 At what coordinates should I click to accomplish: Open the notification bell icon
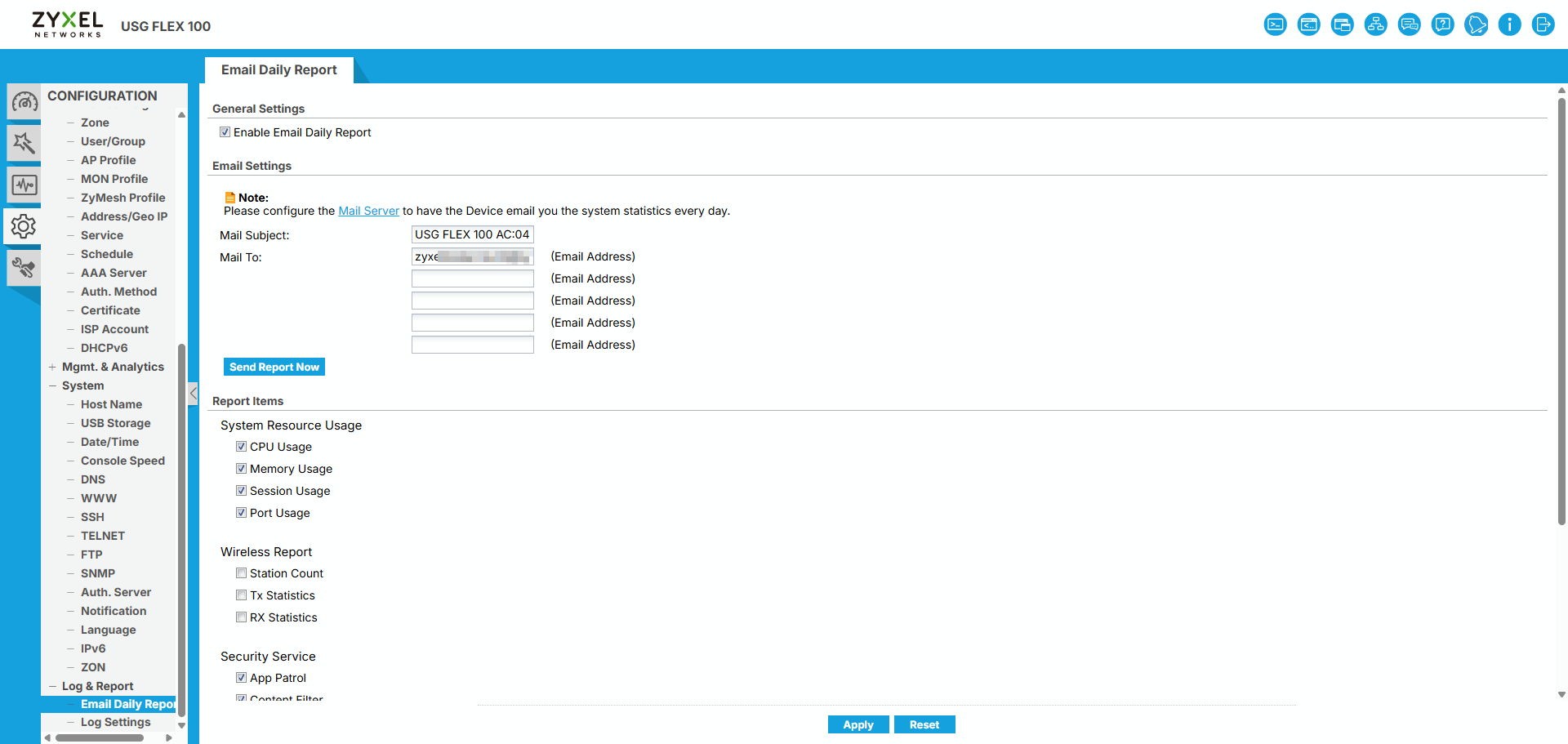click(1477, 25)
